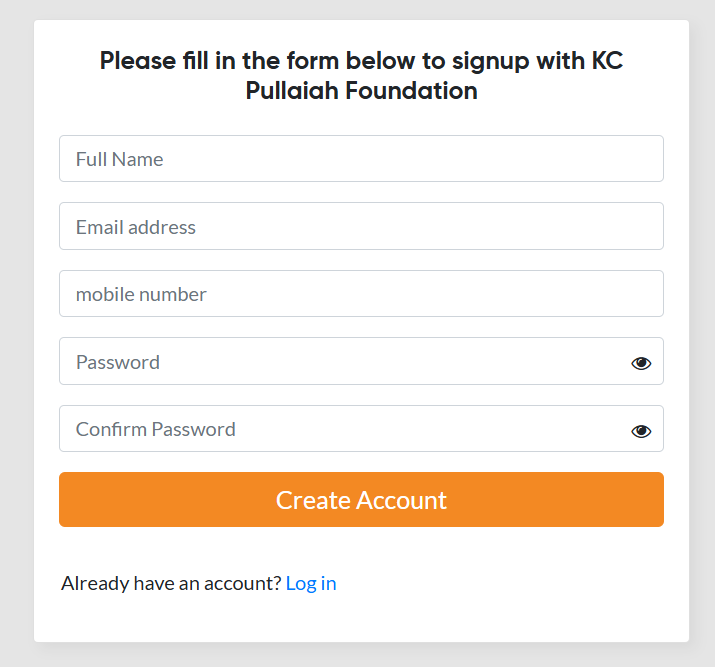The height and width of the screenshot is (667, 715).
Task: Click inside the Password input
Action: [x=340, y=362]
